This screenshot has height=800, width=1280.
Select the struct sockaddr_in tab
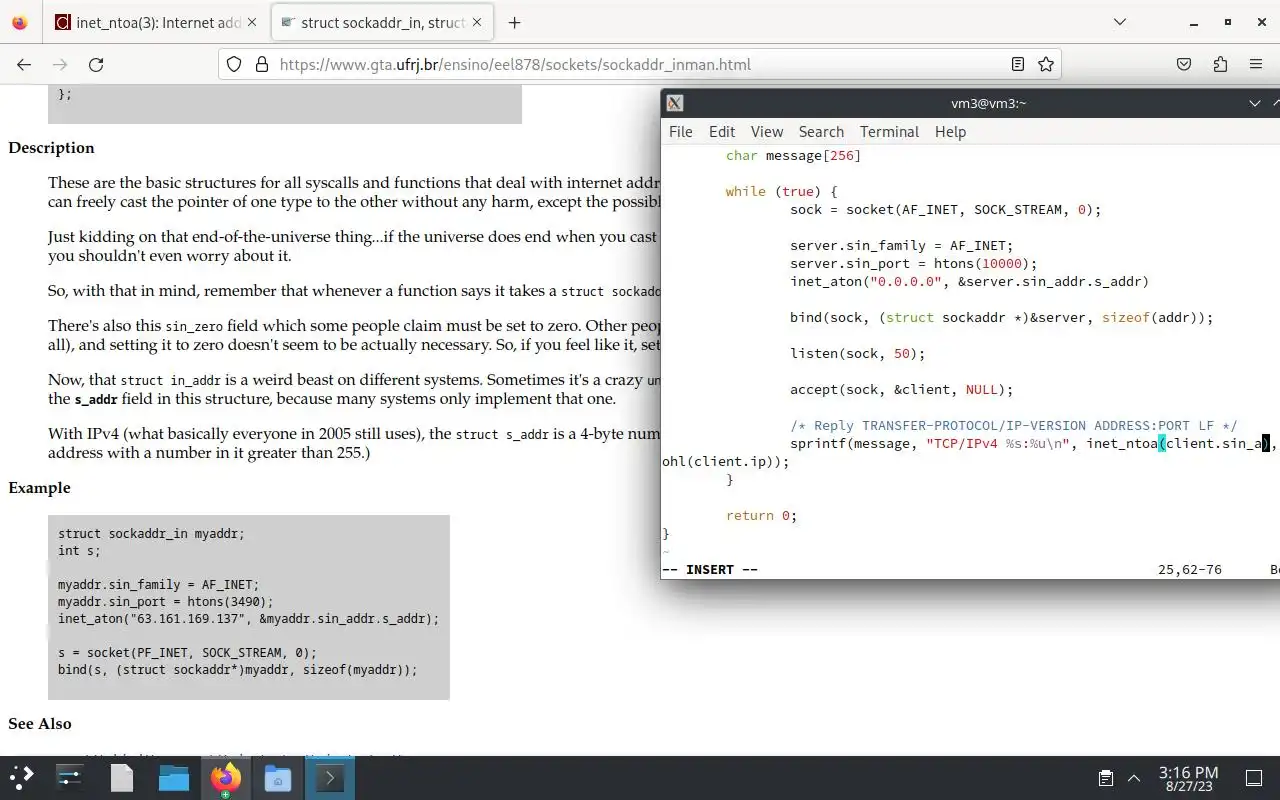382,22
